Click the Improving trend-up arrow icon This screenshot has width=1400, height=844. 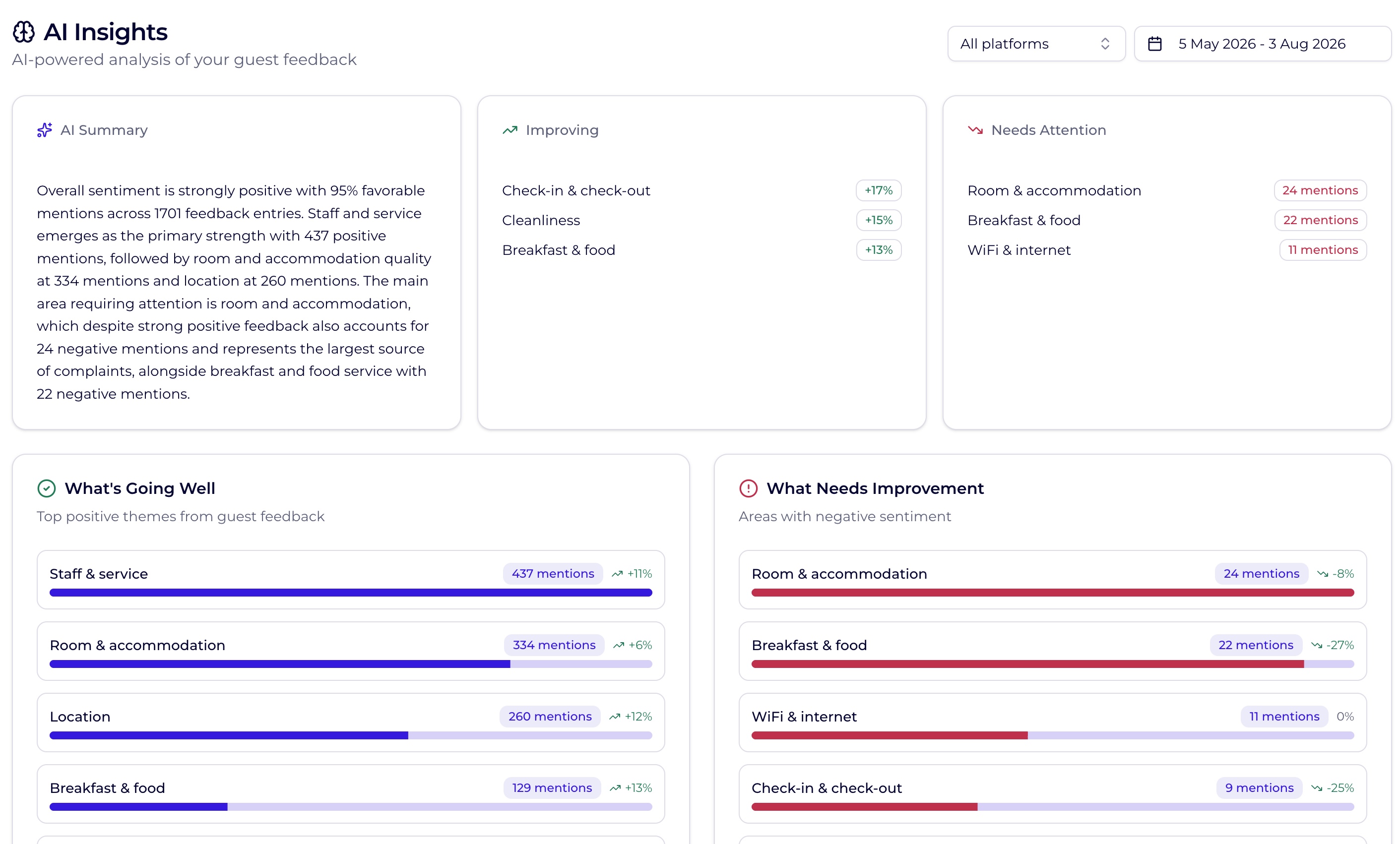click(510, 130)
